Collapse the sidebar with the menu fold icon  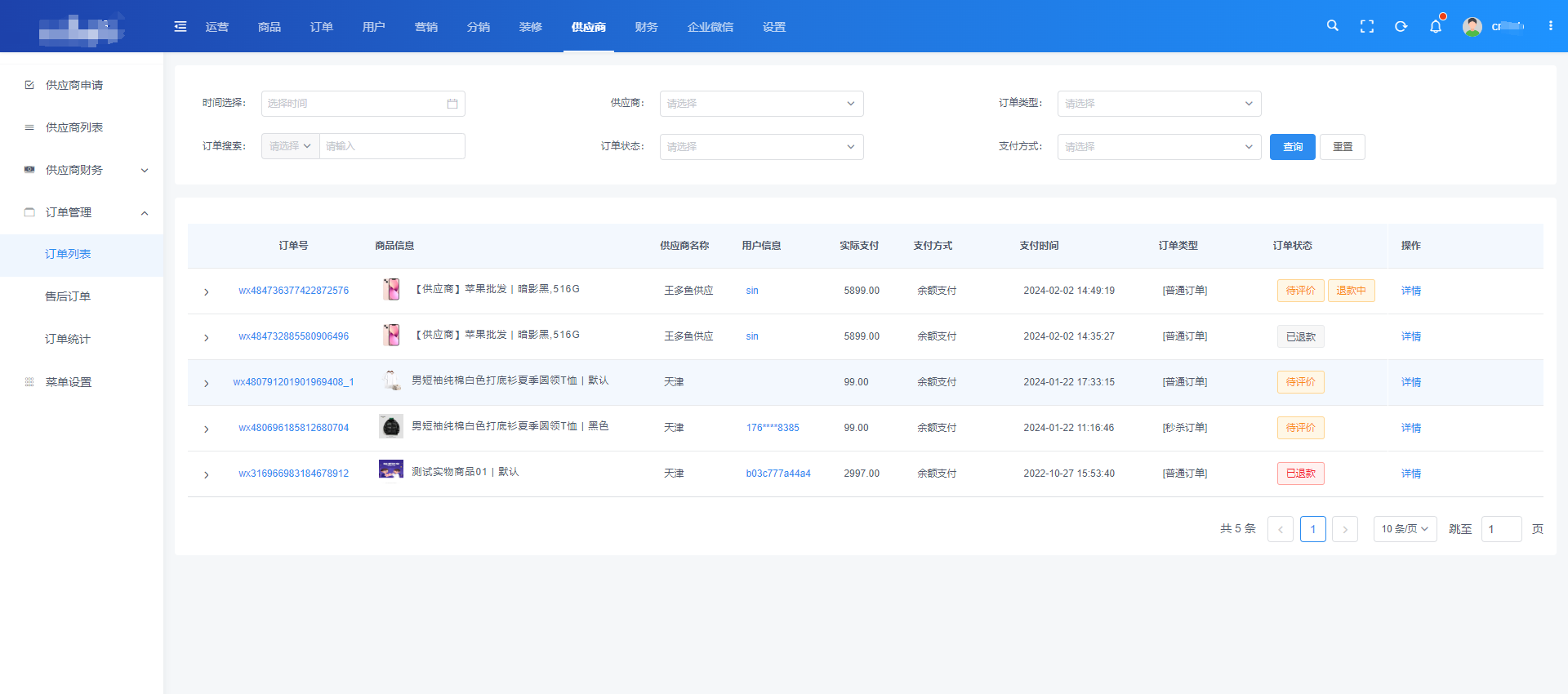180,27
